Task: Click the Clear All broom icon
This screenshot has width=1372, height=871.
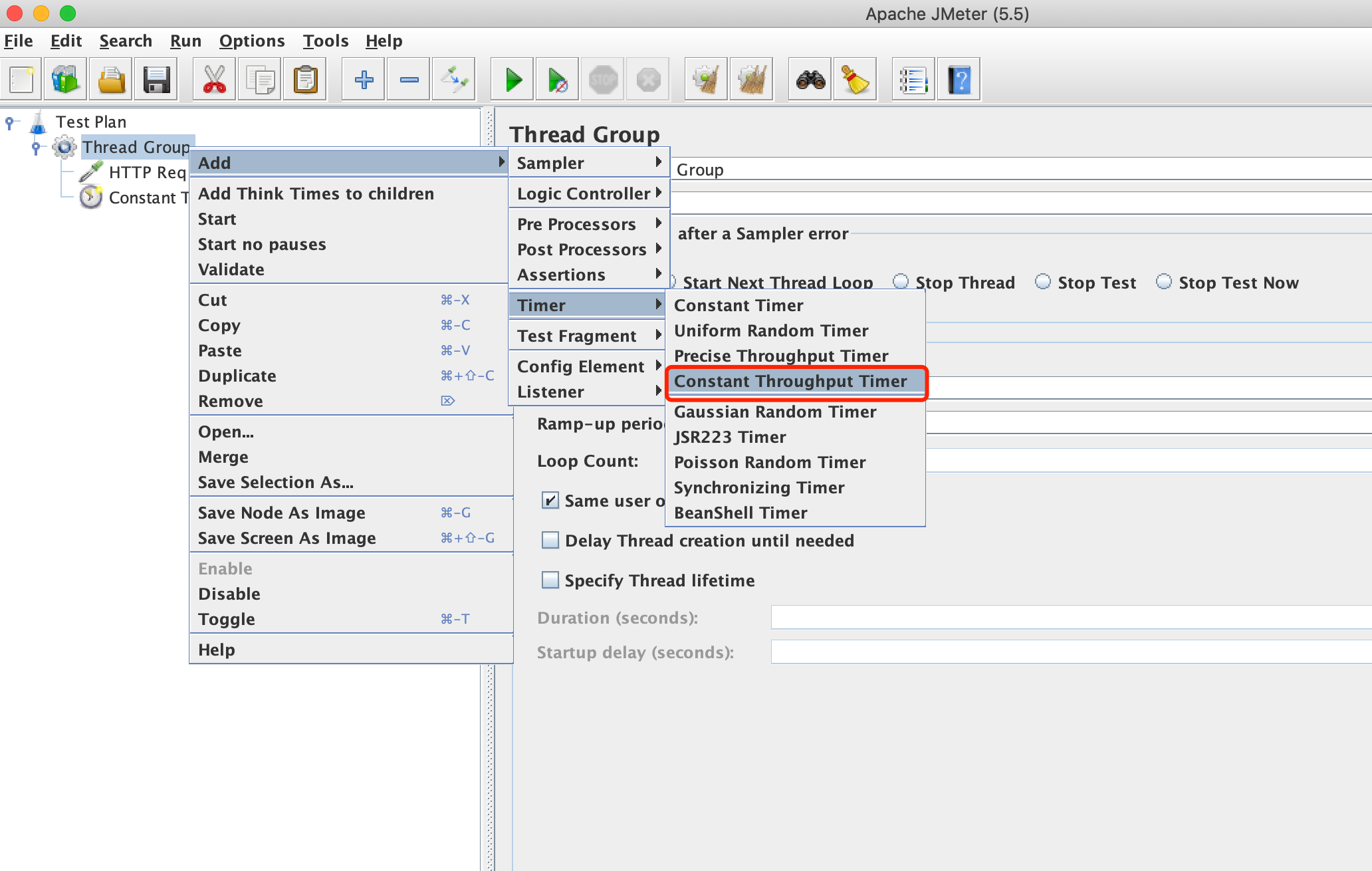Action: coord(751,80)
